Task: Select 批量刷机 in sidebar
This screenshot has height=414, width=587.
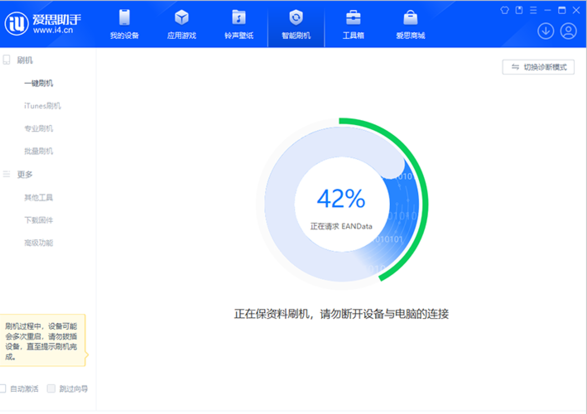Action: click(39, 151)
